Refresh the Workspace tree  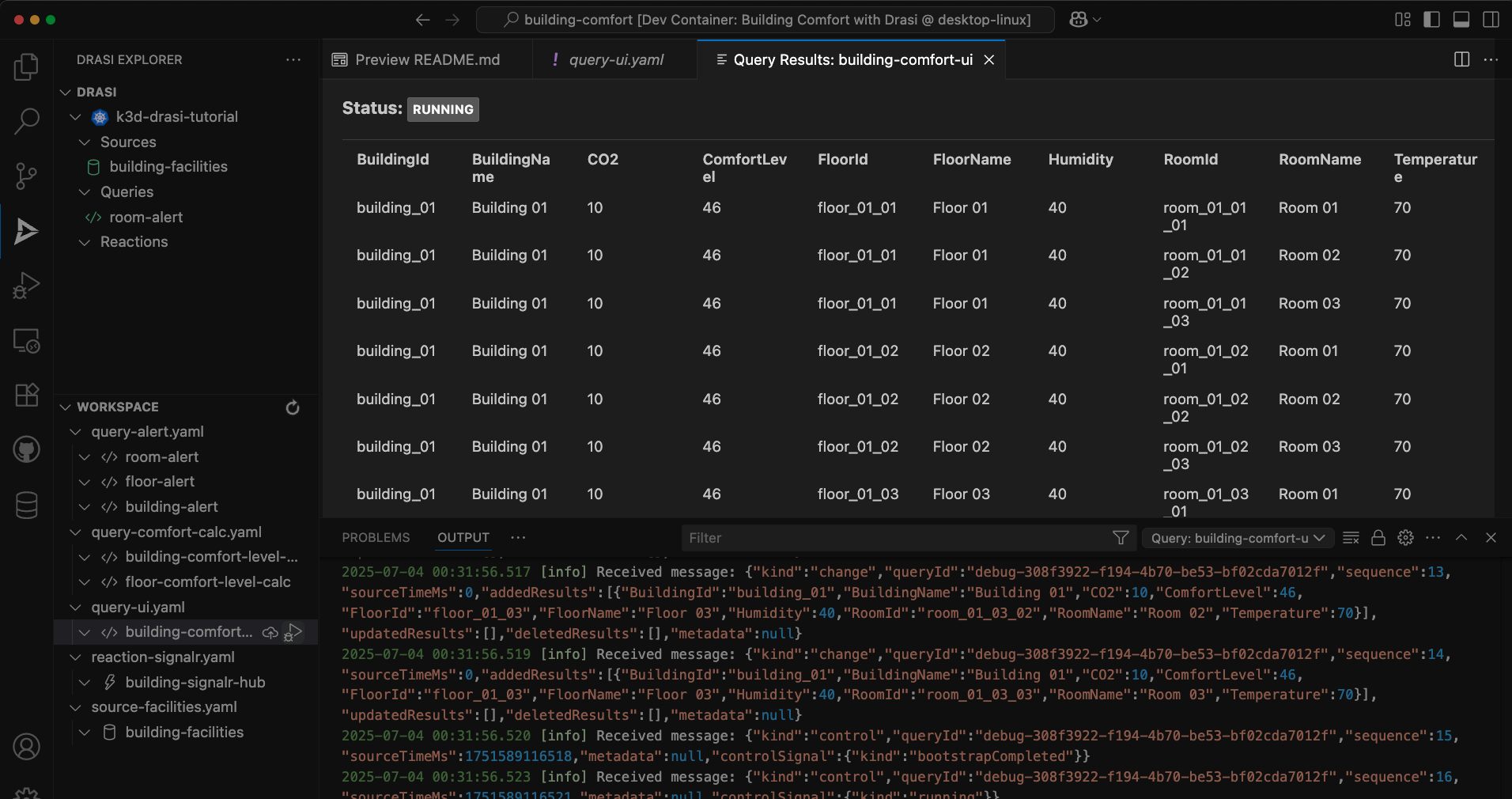(x=292, y=407)
